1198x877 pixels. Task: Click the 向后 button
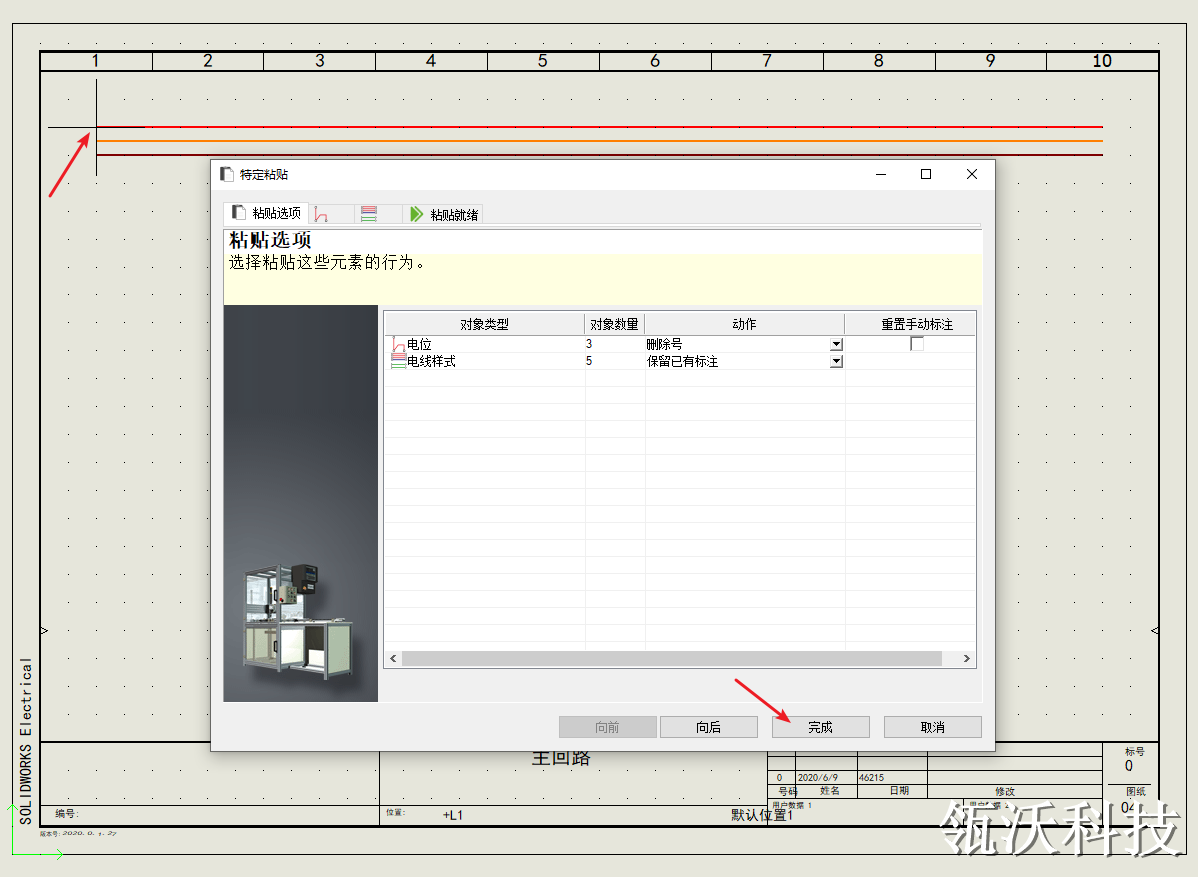click(709, 727)
